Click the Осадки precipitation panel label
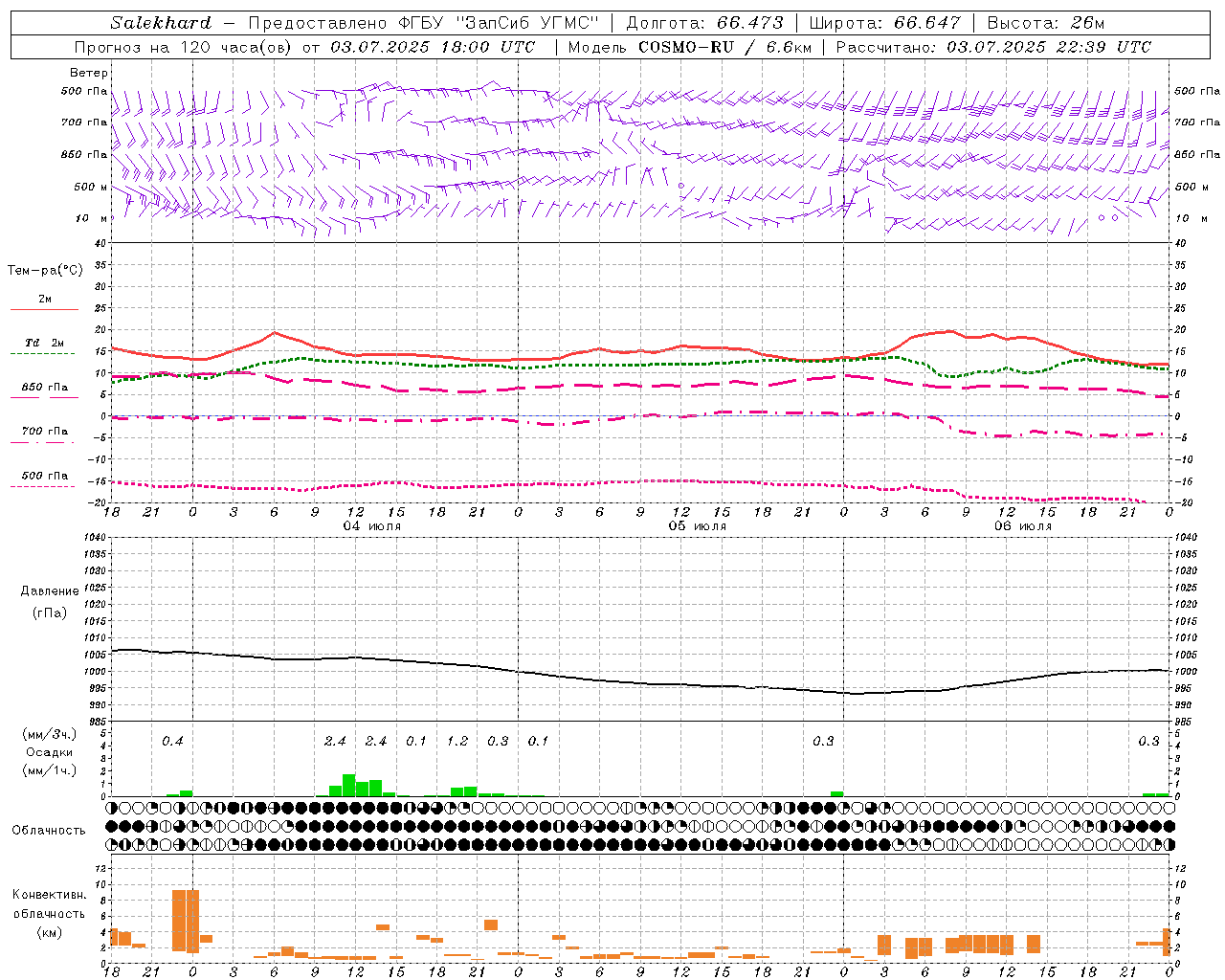 coord(50,752)
